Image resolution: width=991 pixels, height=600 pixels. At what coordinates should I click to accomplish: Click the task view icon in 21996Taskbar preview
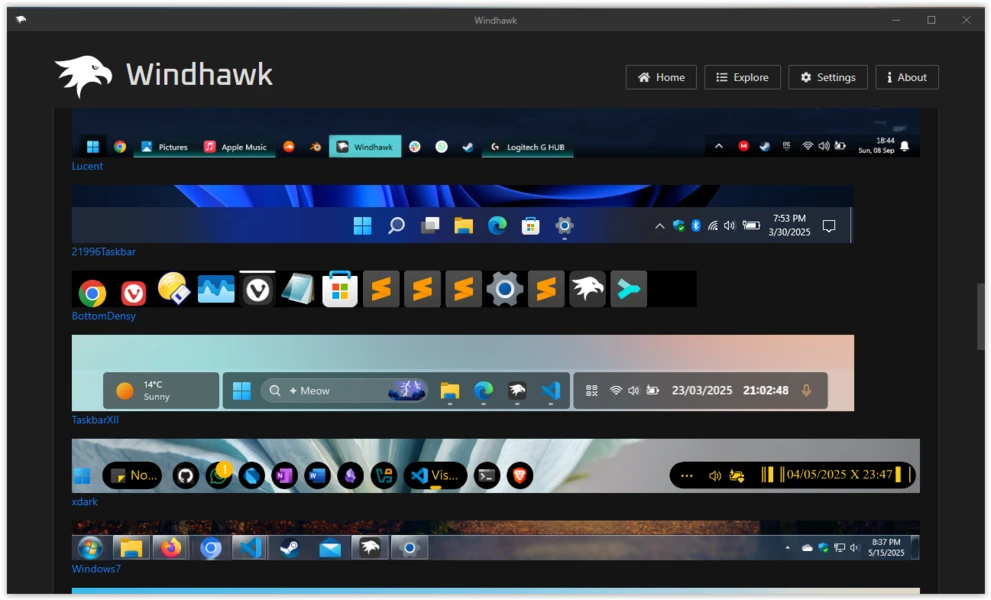coord(430,226)
